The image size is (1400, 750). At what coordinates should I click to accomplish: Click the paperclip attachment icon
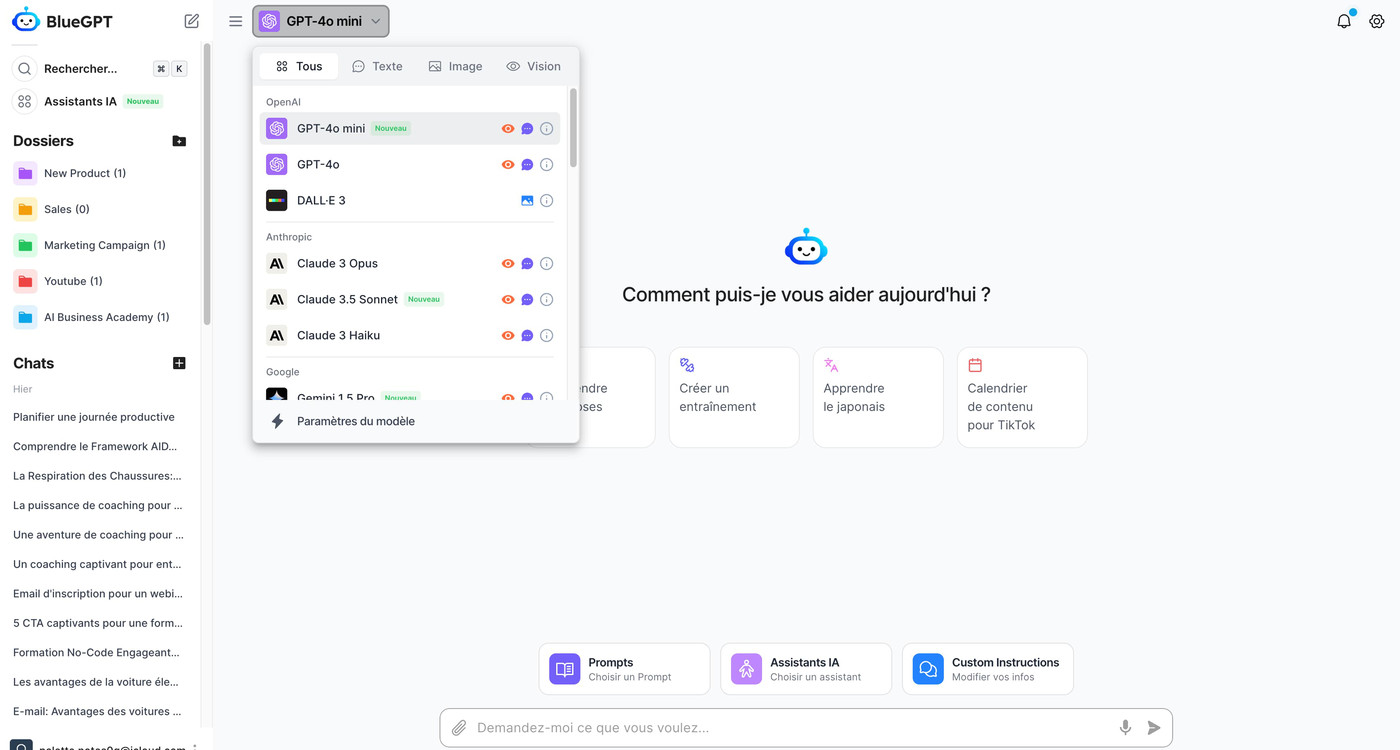coord(460,727)
